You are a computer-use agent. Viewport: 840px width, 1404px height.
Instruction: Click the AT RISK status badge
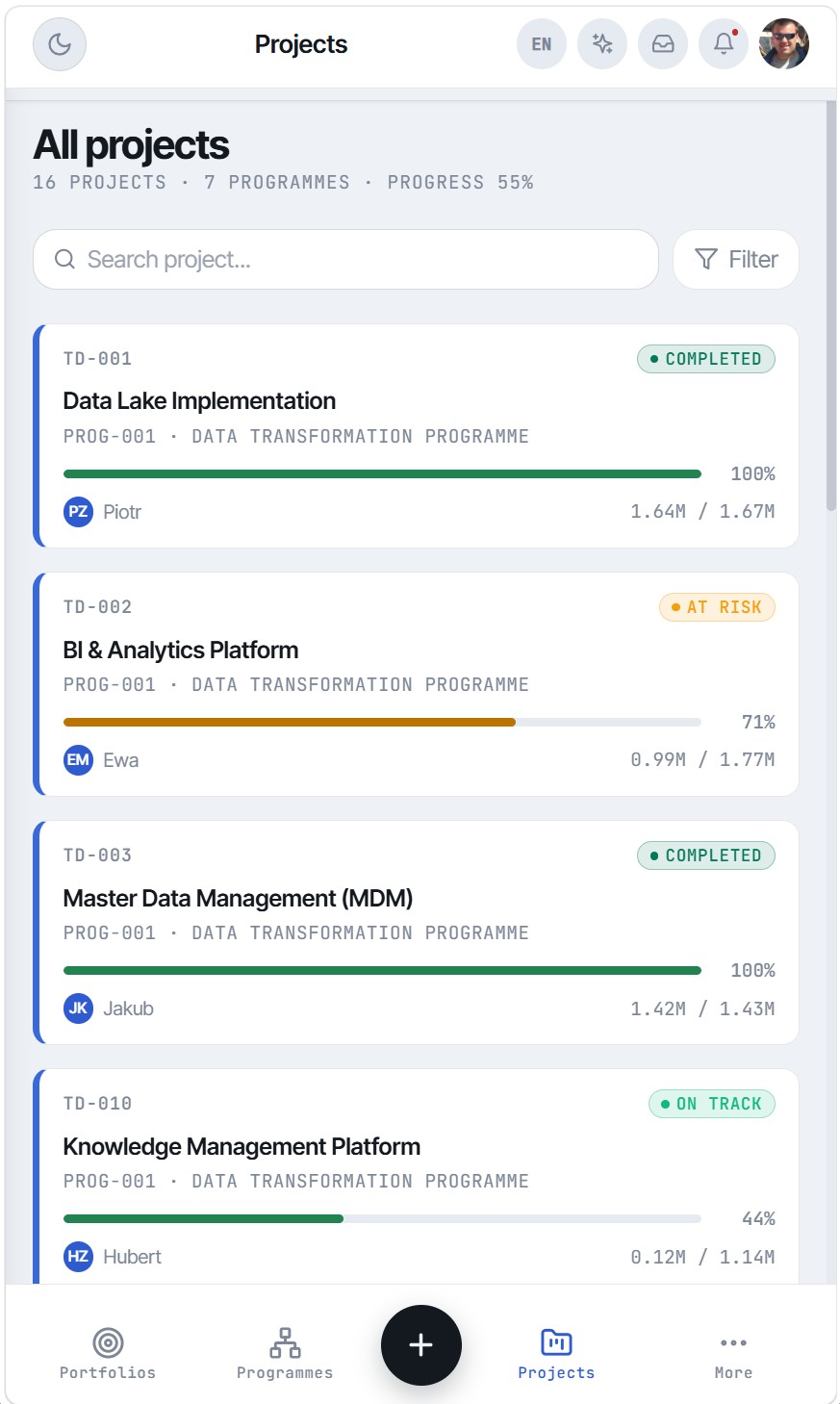point(717,607)
